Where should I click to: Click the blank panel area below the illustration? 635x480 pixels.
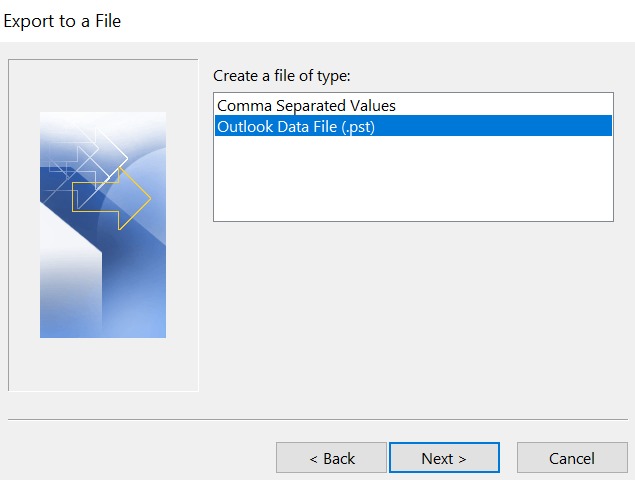click(103, 364)
